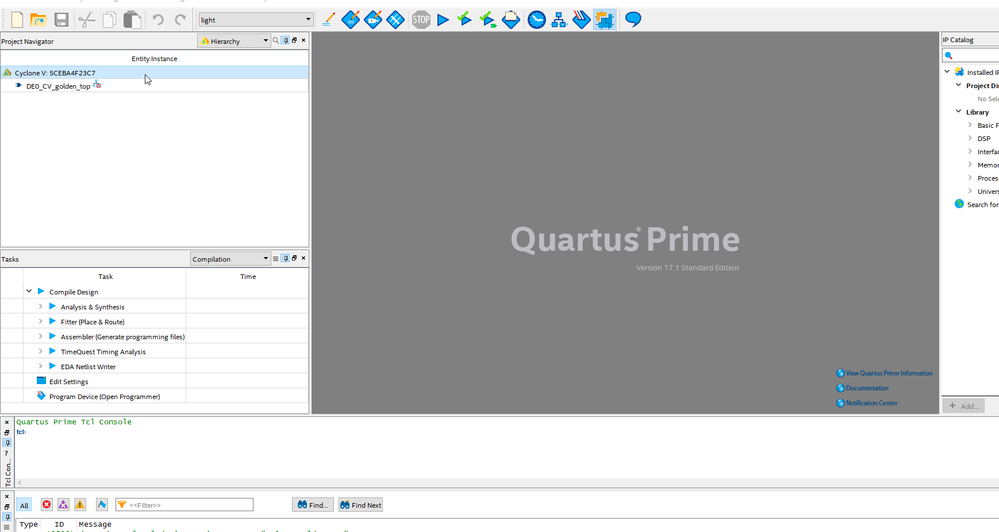Toggle the pin icon on Project Navigator
This screenshot has height=532, width=999.
pyautogui.click(x=285, y=40)
